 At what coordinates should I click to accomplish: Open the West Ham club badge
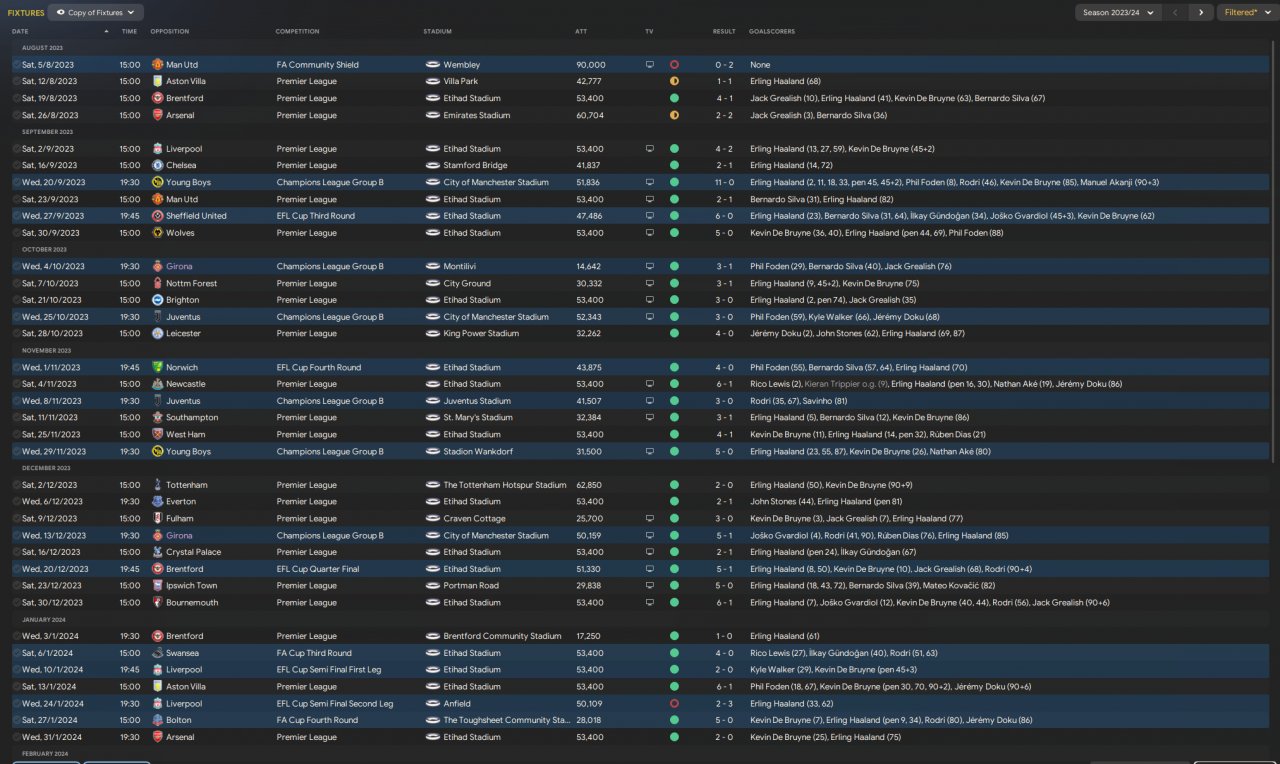[x=157, y=434]
